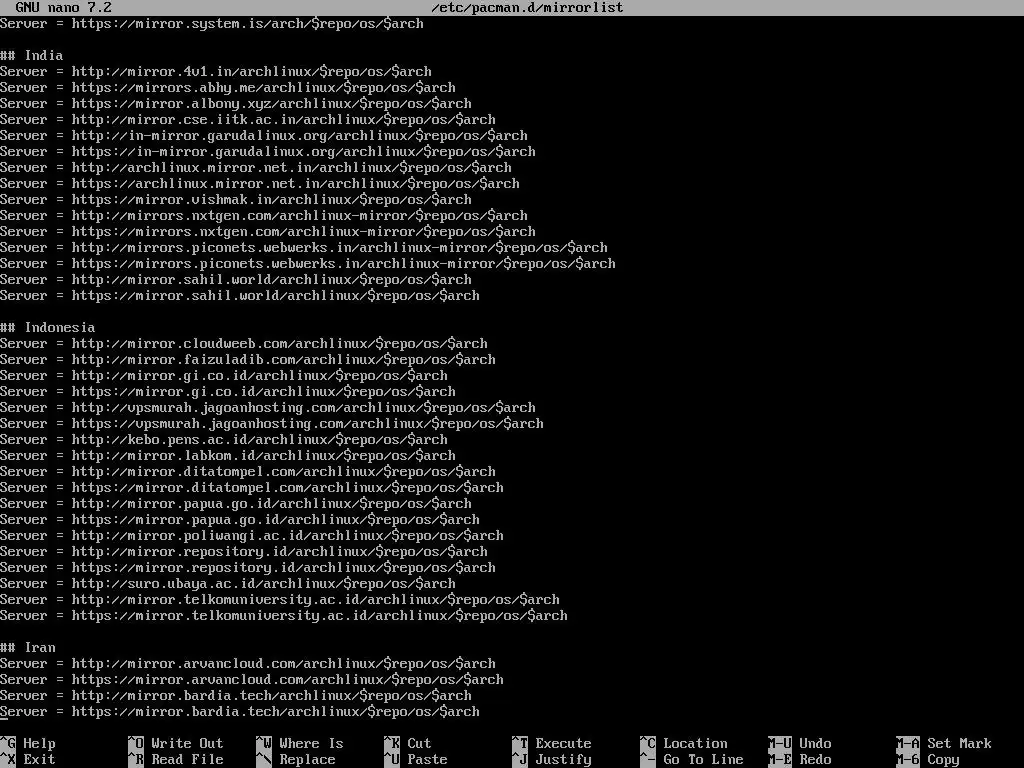The height and width of the screenshot is (768, 1024).
Task: Click the http mirrors.nxtgen.com line
Action: pyautogui.click(x=264, y=216)
